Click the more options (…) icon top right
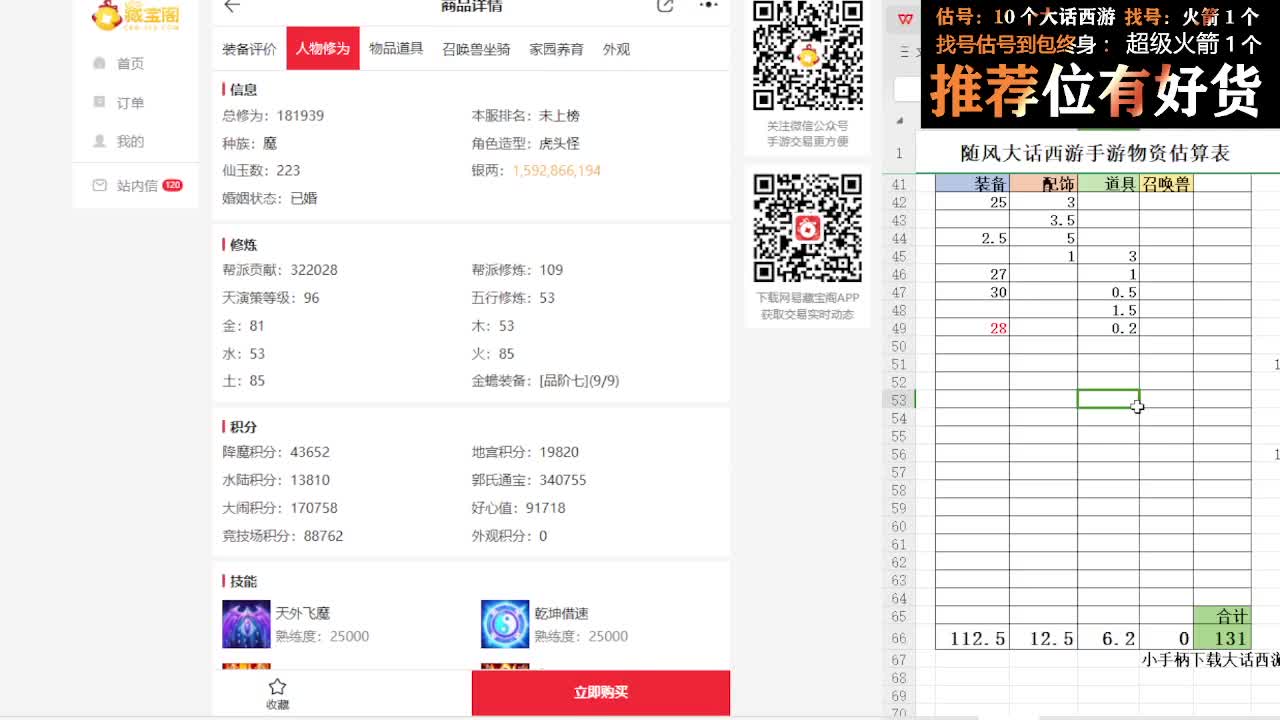The image size is (1280, 720). [x=708, y=6]
